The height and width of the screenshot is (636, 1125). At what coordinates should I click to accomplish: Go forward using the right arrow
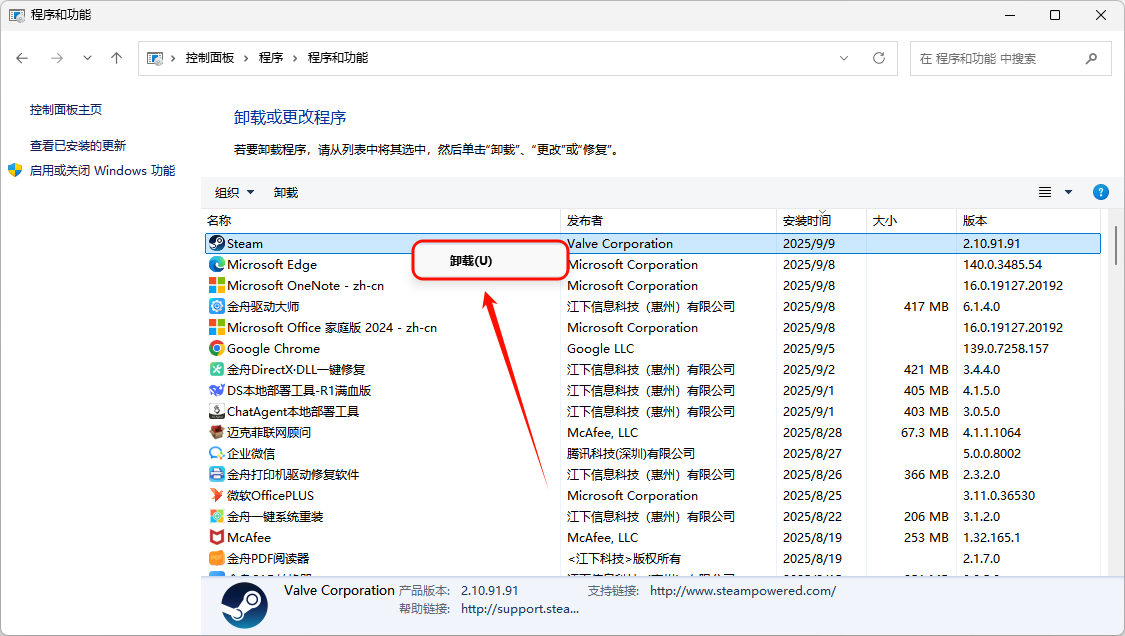pyautogui.click(x=57, y=58)
